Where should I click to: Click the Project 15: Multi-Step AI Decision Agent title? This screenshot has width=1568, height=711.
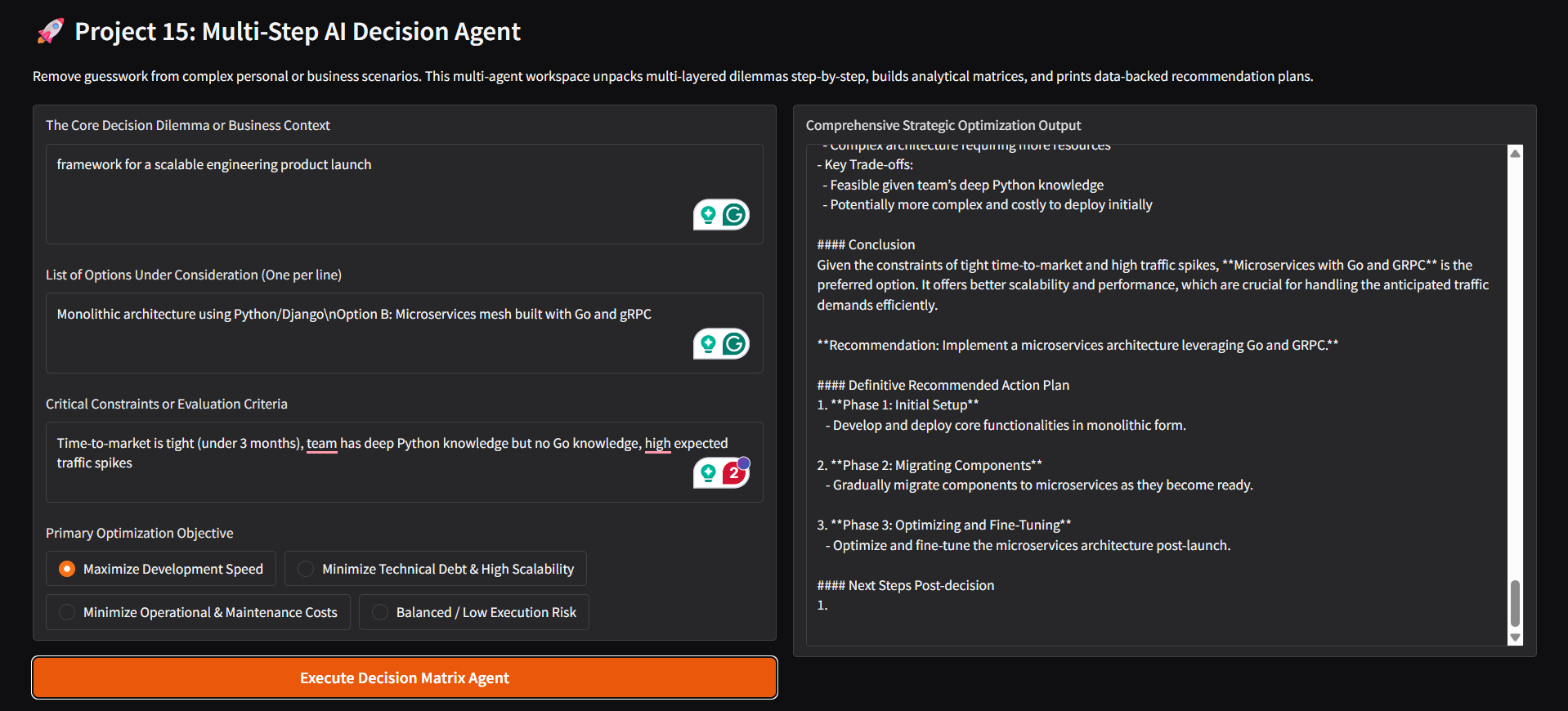click(x=298, y=32)
